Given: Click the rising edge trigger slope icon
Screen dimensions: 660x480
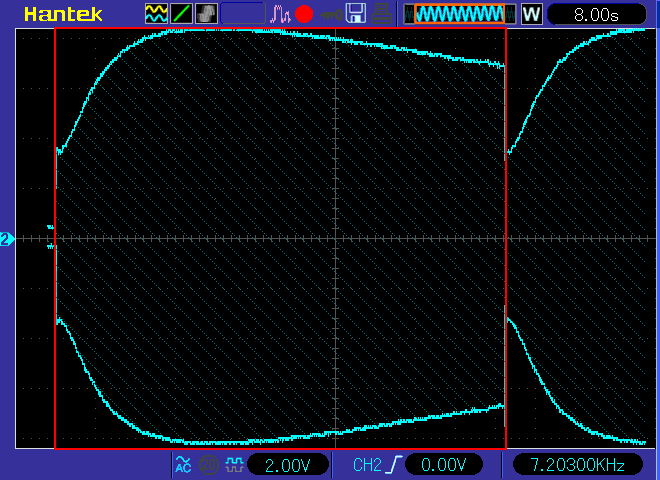Looking at the screenshot, I should [x=395, y=464].
